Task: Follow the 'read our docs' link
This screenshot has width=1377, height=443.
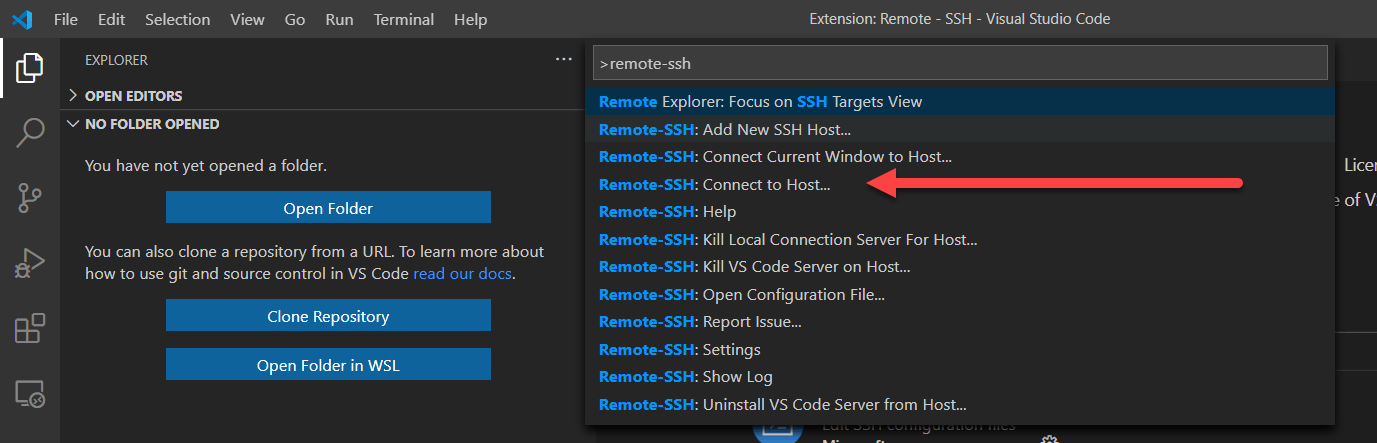Action: [x=463, y=273]
